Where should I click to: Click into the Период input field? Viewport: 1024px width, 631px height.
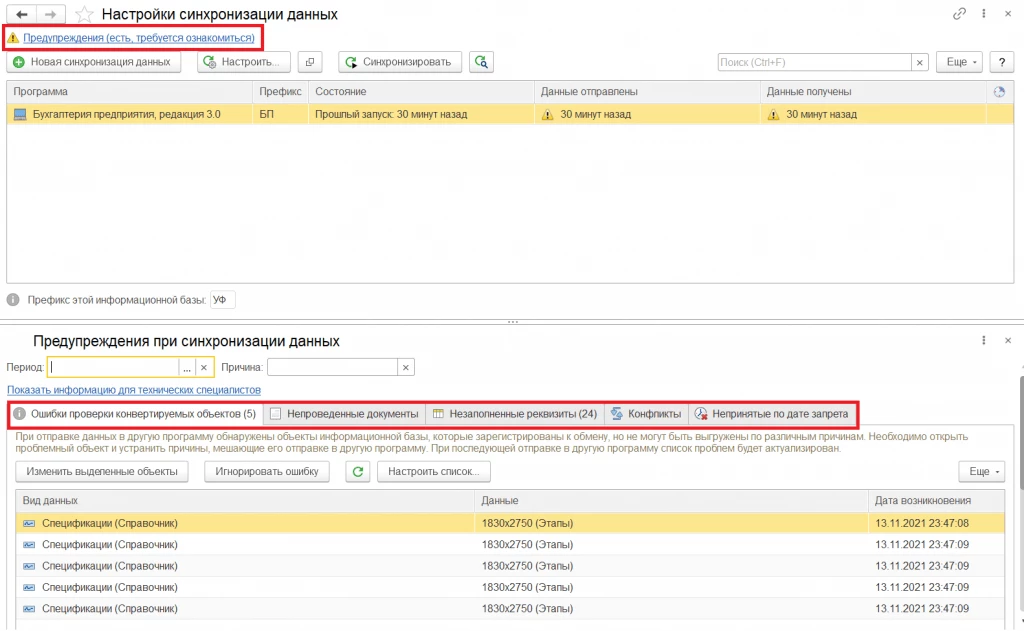(x=114, y=368)
